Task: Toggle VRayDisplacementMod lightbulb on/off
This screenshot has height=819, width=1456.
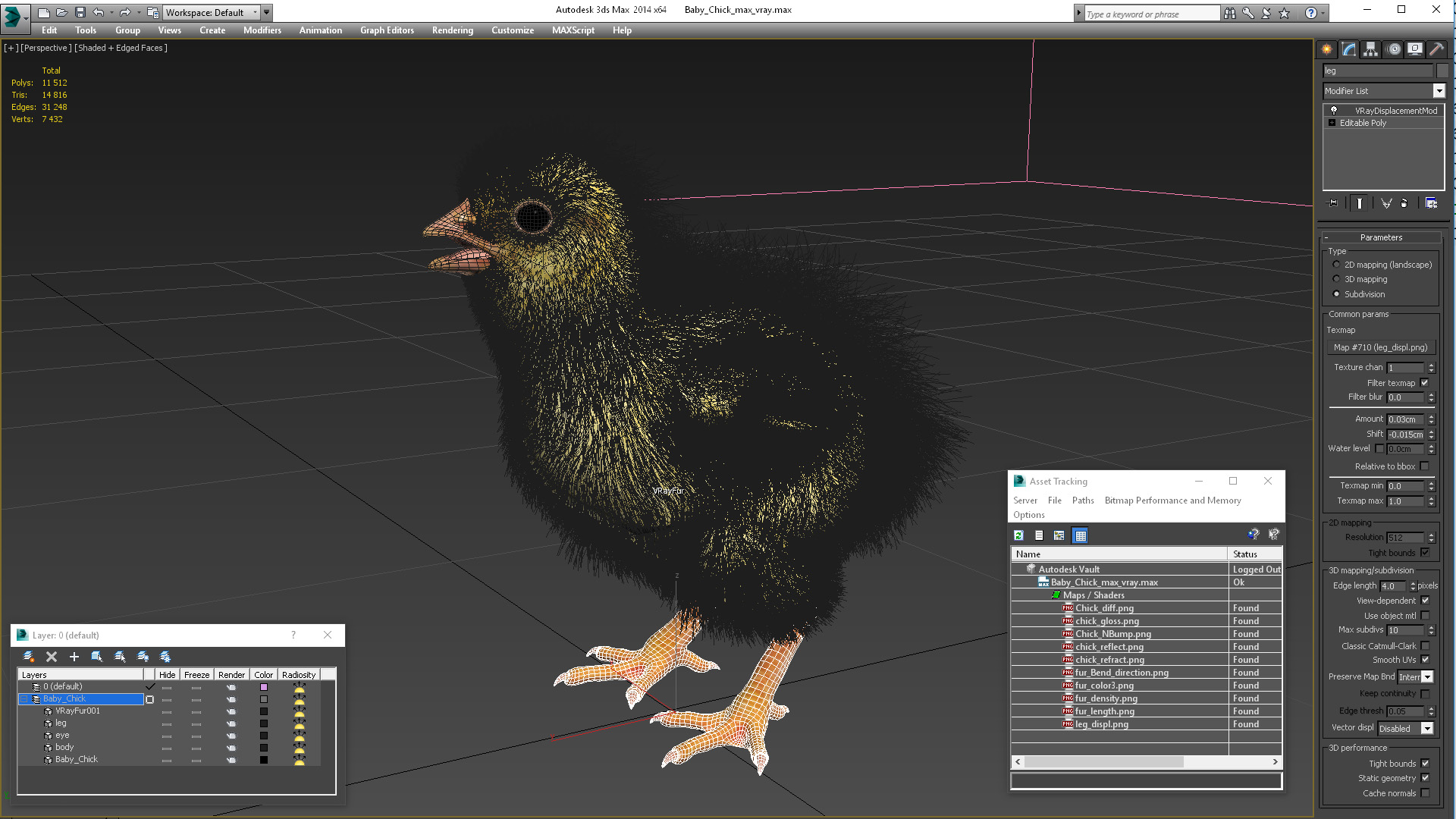Action: coord(1334,111)
